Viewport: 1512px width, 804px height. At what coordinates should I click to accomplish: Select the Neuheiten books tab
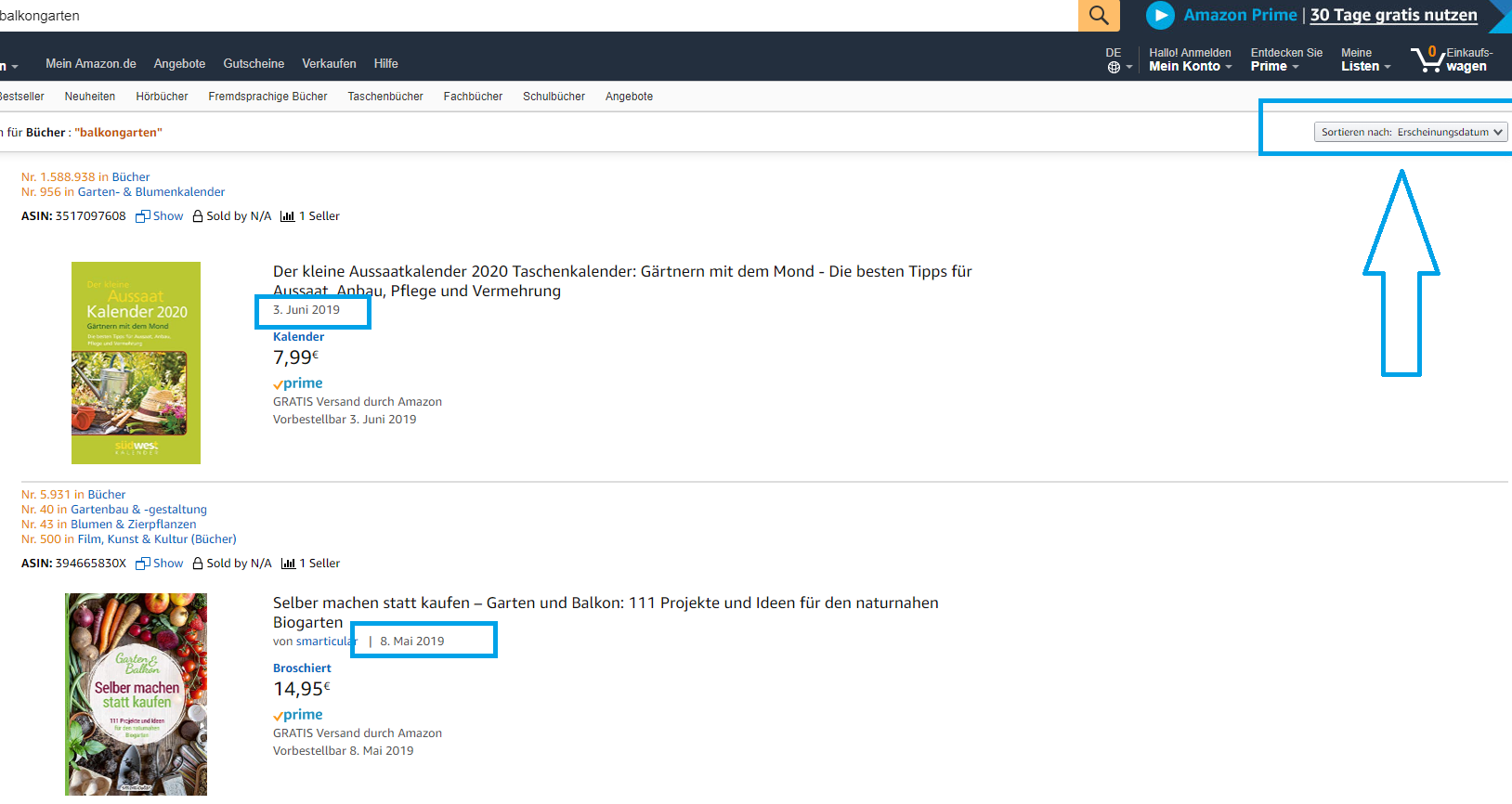coord(90,96)
